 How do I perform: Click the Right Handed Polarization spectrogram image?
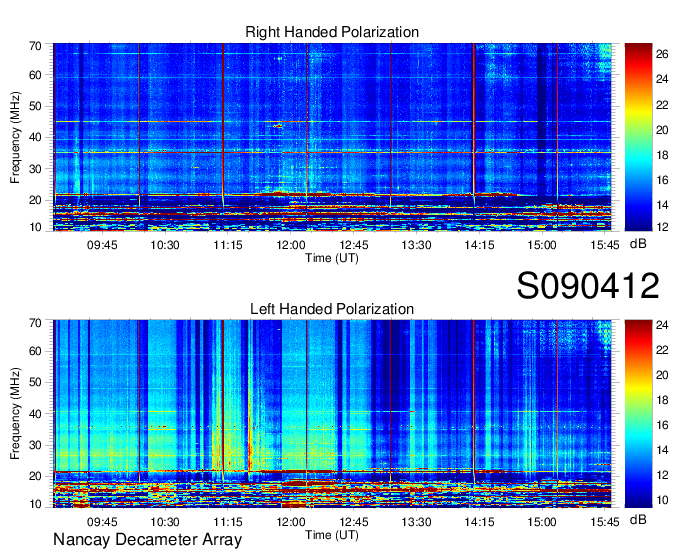coord(332,137)
